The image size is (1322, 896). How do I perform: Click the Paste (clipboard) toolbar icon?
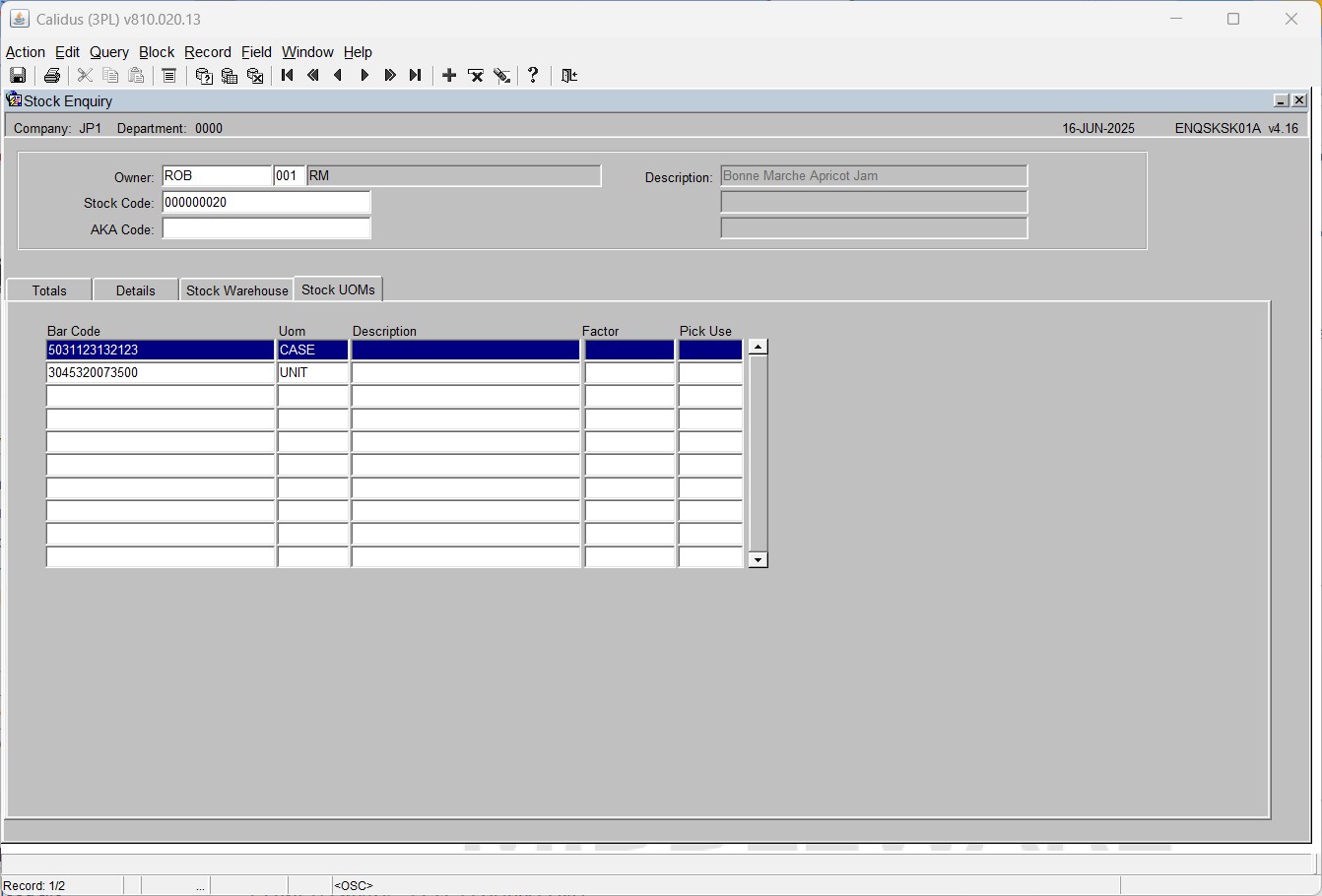pyautogui.click(x=136, y=76)
